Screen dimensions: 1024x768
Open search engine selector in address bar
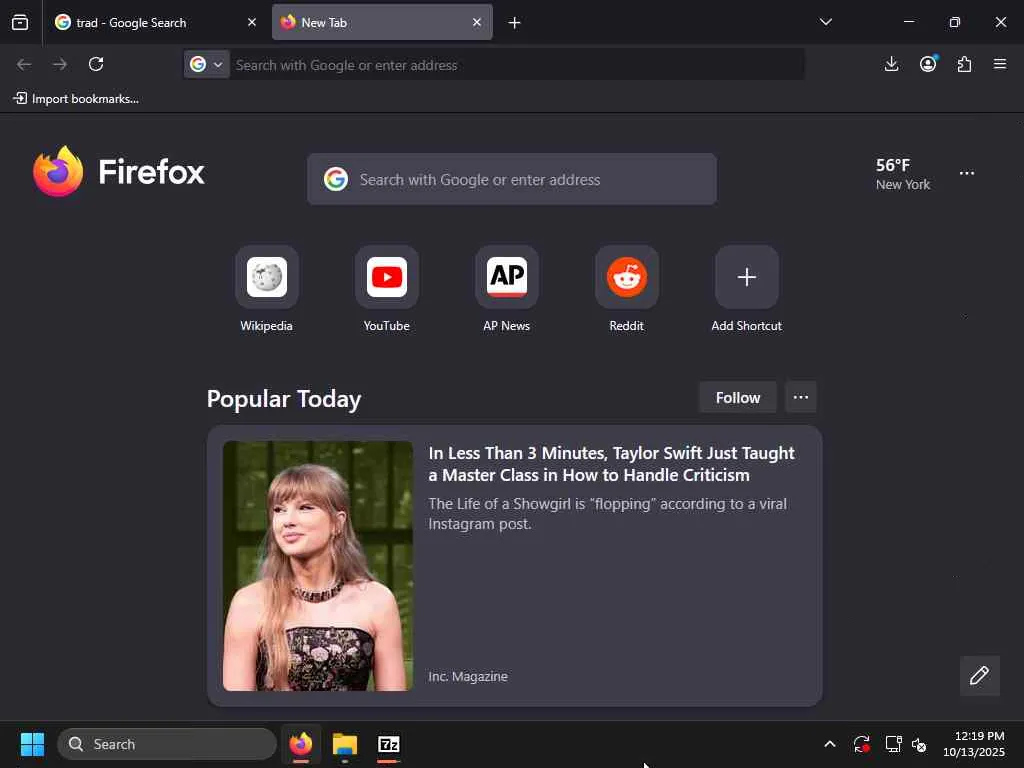point(206,65)
